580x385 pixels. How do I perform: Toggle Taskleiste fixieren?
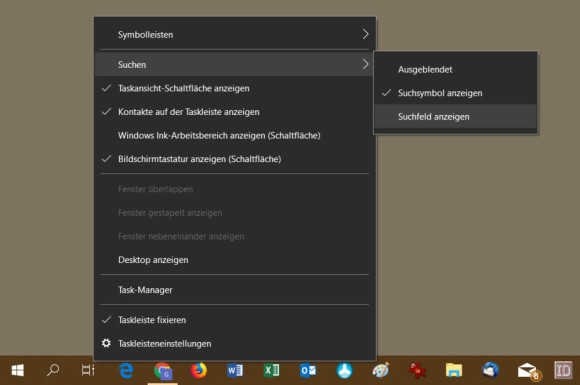(x=235, y=320)
